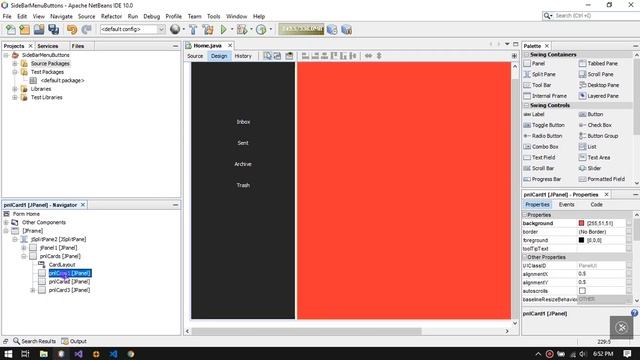
Task: Switch to the Services tab
Action: [48, 46]
